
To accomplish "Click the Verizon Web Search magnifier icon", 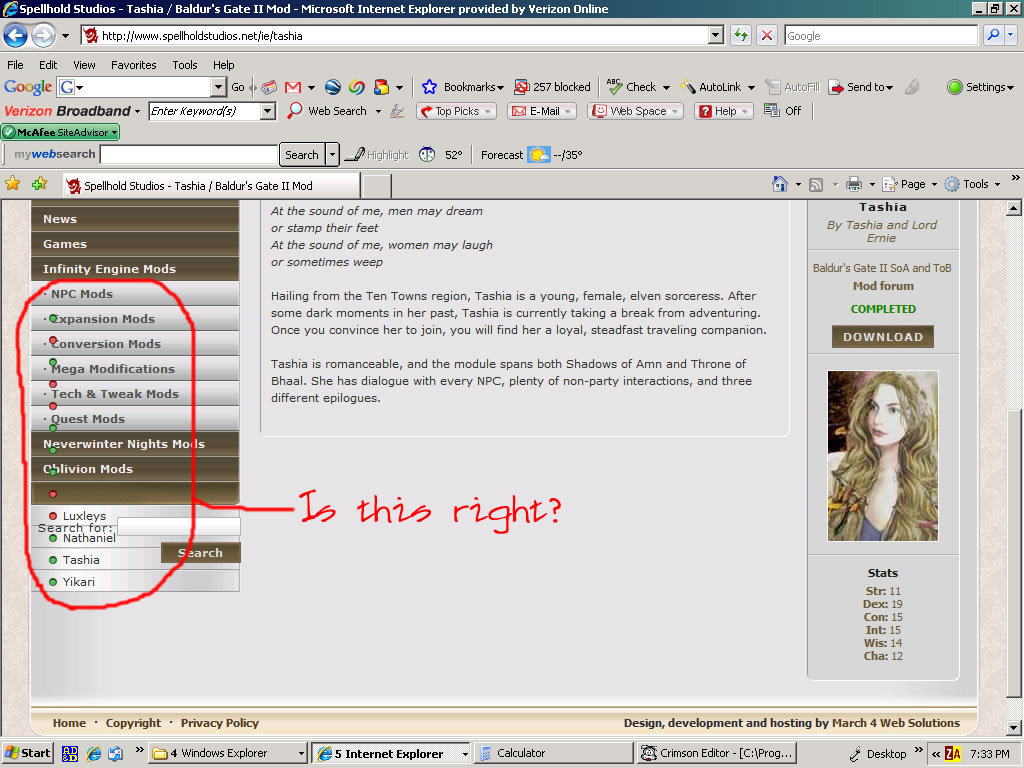I will 295,110.
